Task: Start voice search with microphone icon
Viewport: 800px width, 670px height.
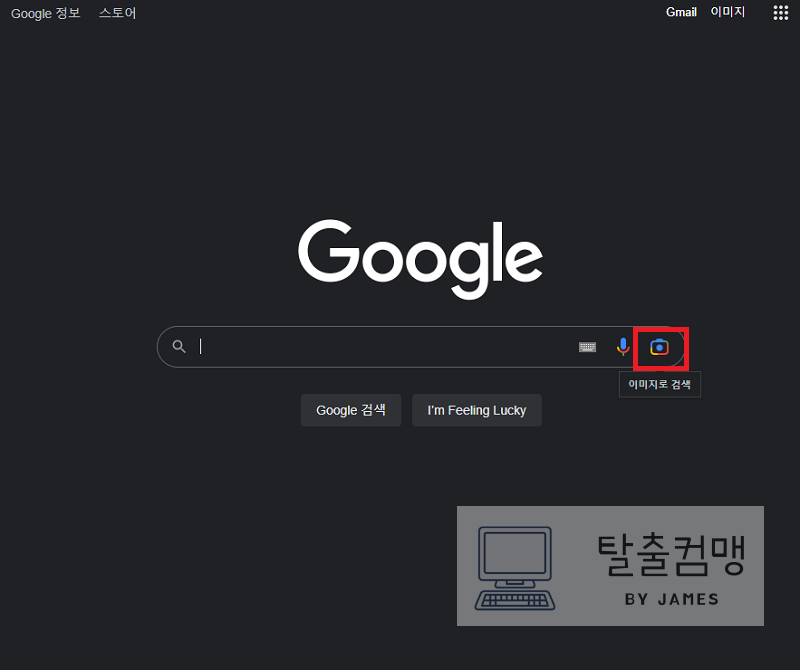Action: (623, 347)
